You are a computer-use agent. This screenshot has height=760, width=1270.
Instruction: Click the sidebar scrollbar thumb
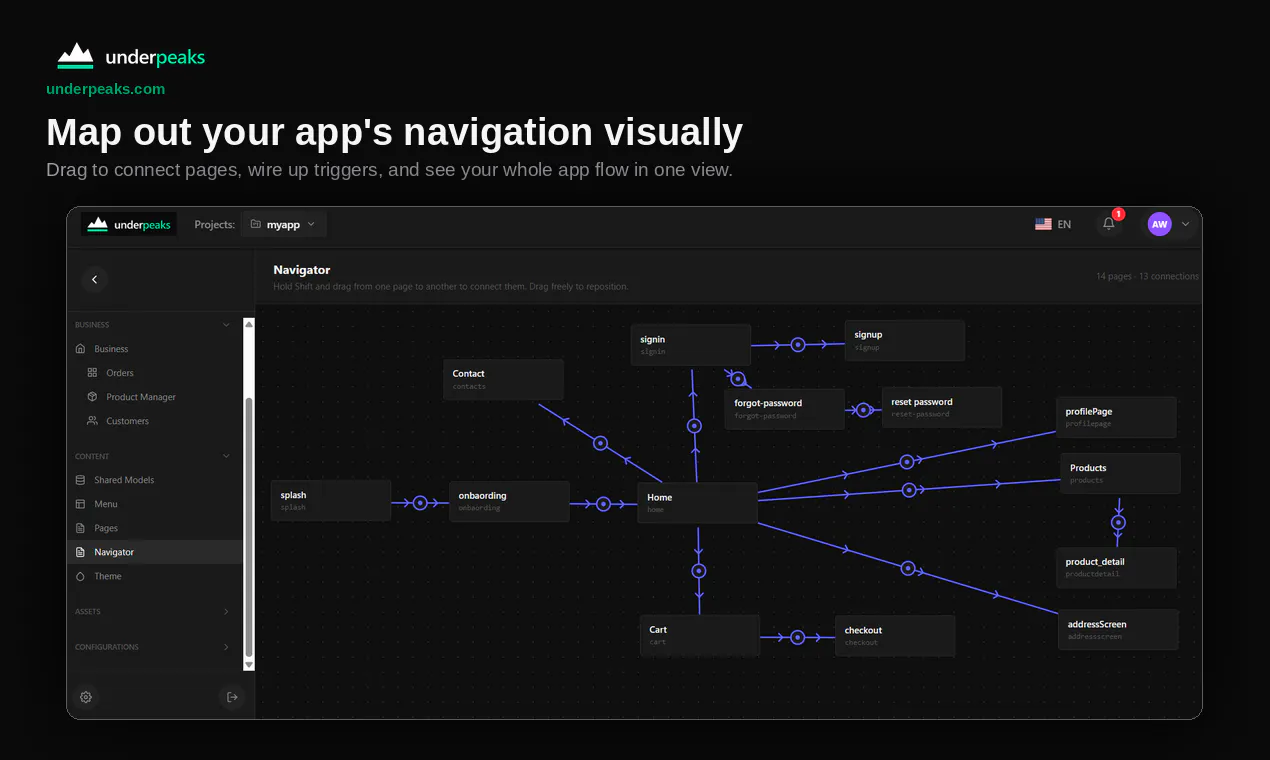(249, 525)
